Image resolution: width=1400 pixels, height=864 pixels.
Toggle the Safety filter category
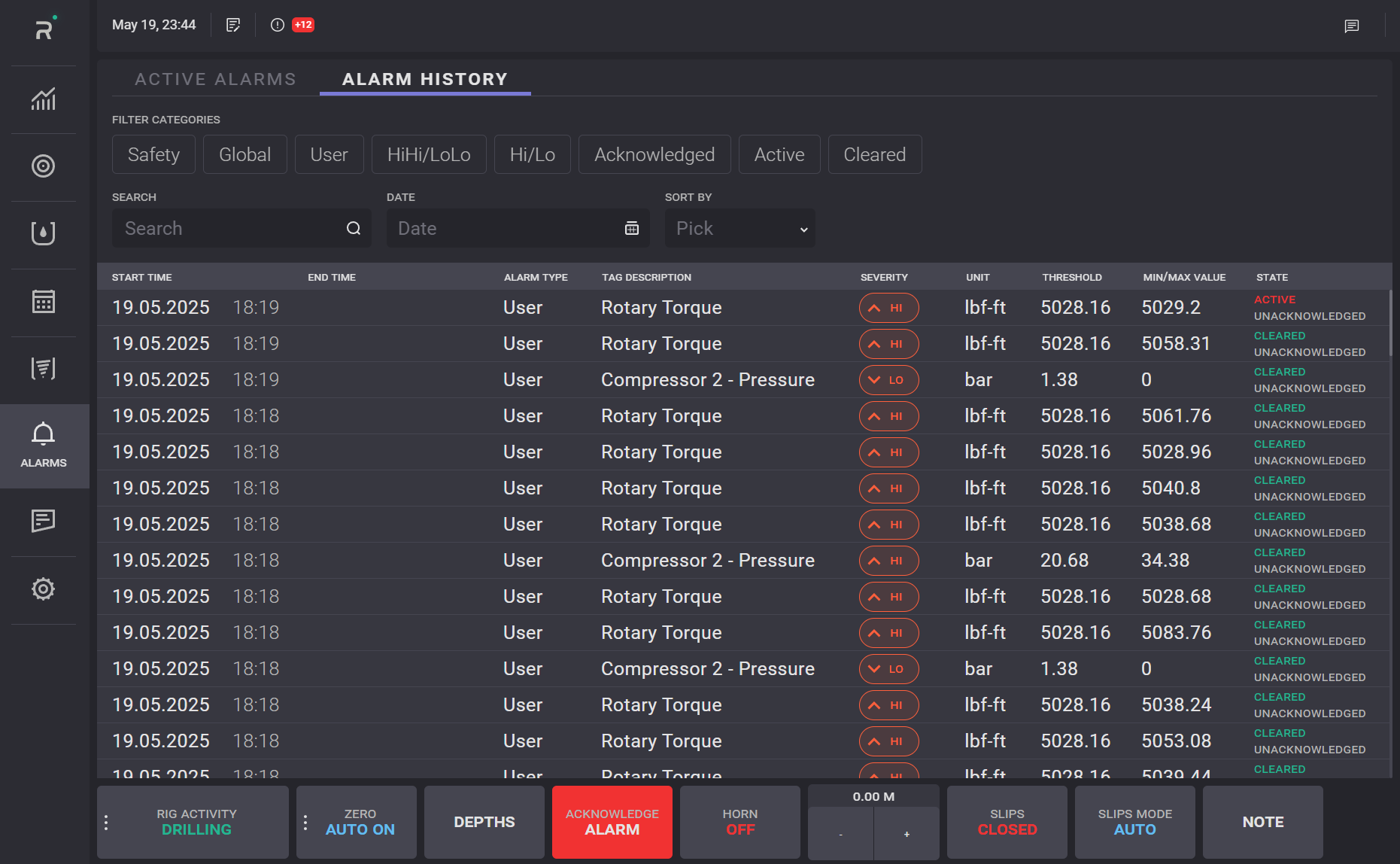click(153, 155)
